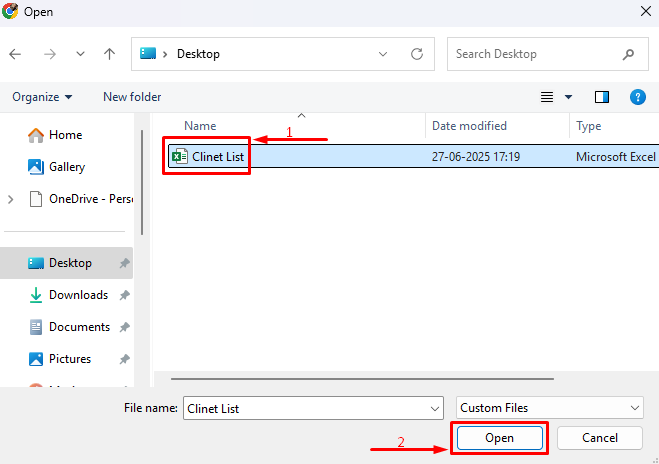The image size is (659, 464).
Task: Click the navigation pane vertical scrollbar
Action: 142,182
